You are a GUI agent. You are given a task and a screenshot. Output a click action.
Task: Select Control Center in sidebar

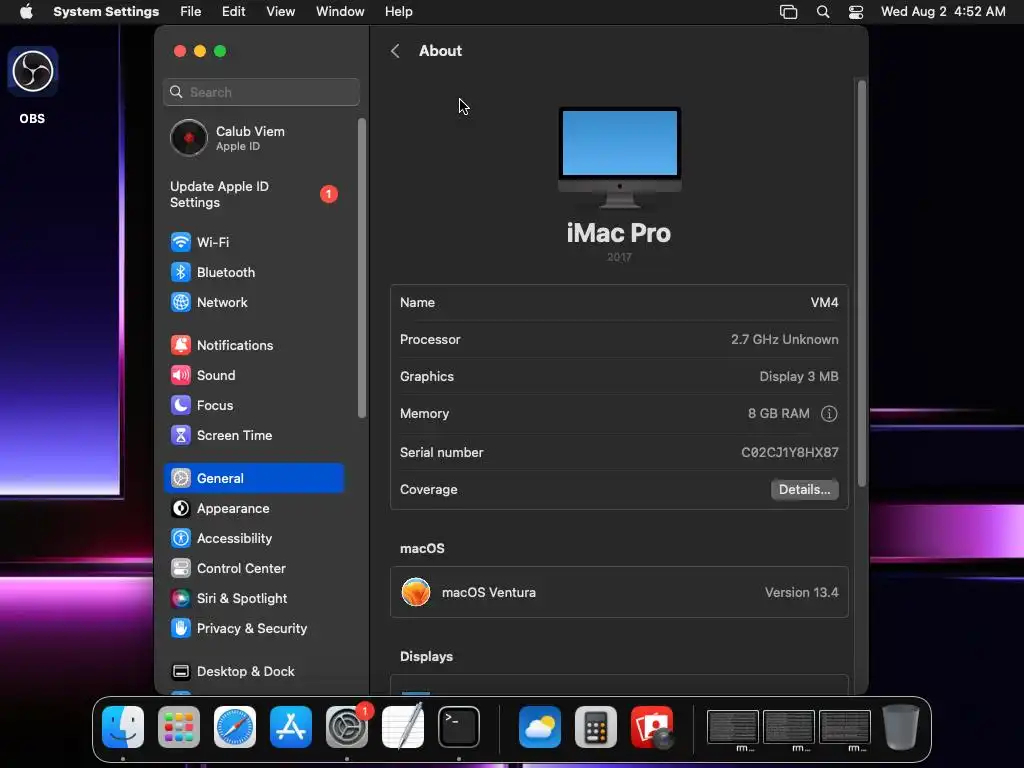tap(253, 568)
